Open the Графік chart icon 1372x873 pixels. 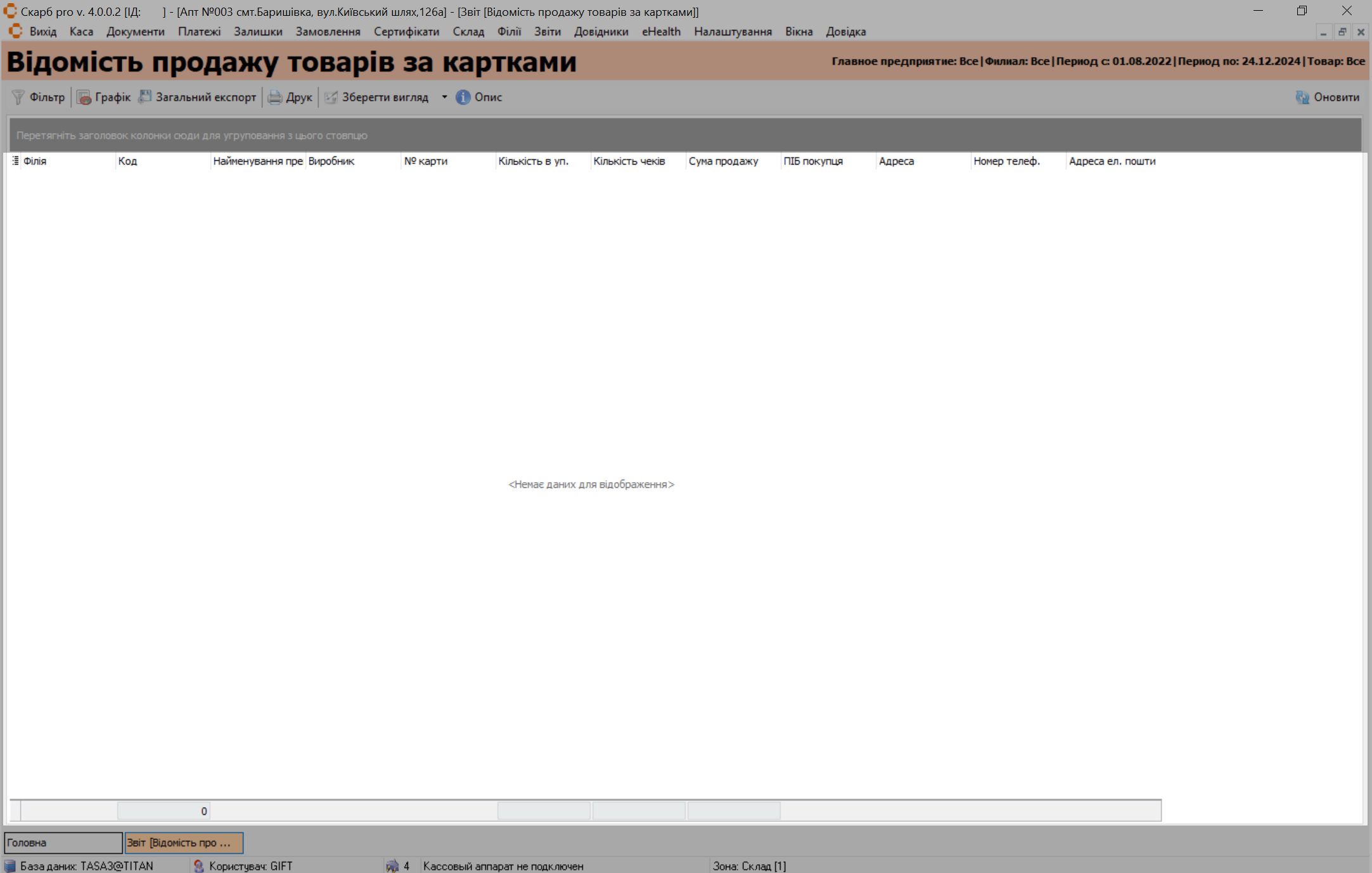pyautogui.click(x=84, y=97)
